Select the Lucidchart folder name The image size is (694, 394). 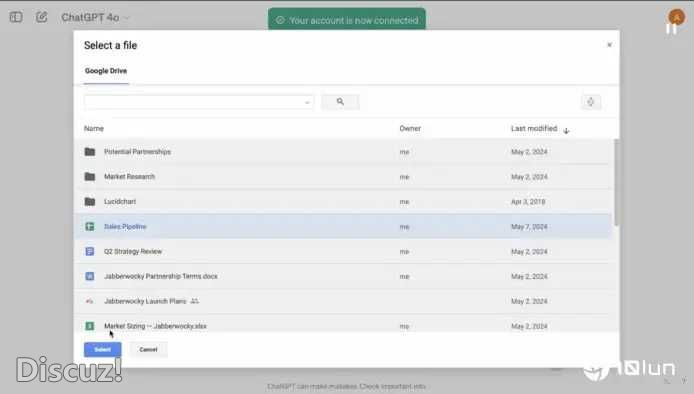click(120, 201)
